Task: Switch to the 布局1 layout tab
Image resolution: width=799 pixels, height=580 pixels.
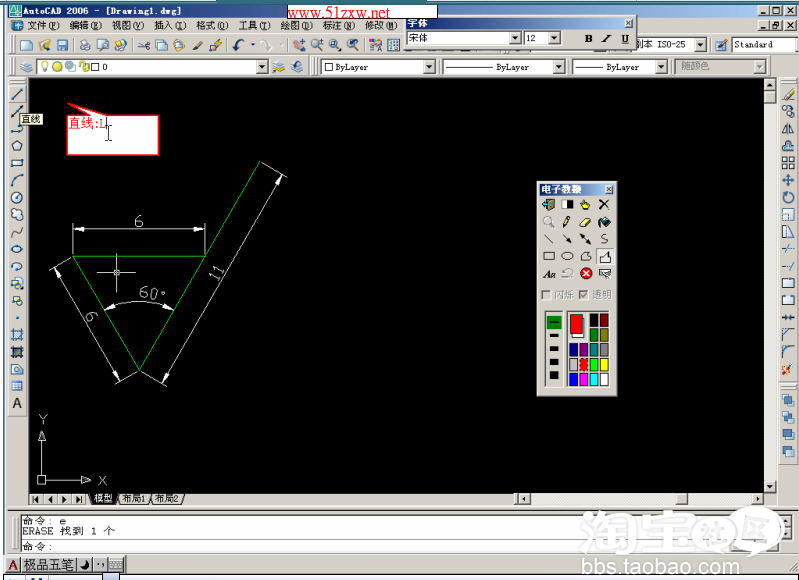Action: tap(133, 498)
